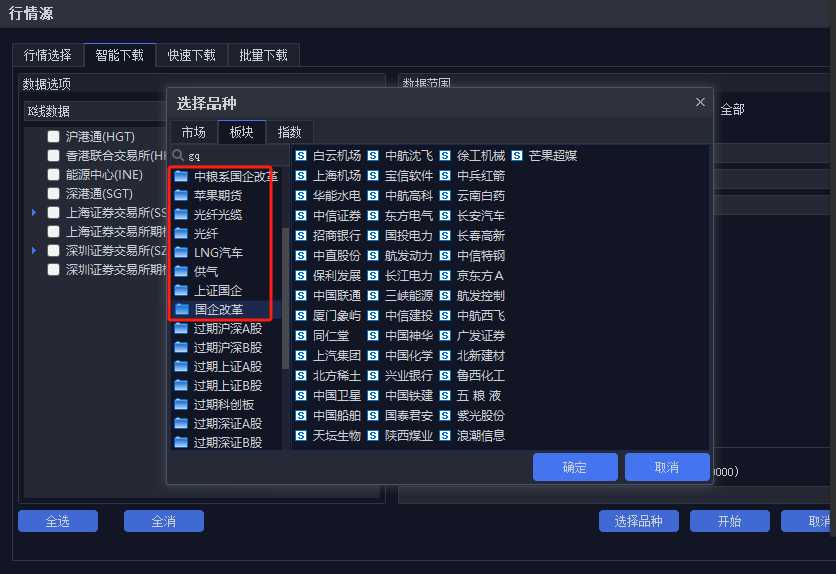836x574 pixels.
Task: Select the 过期沪深B股 folder row
Action: click(227, 347)
